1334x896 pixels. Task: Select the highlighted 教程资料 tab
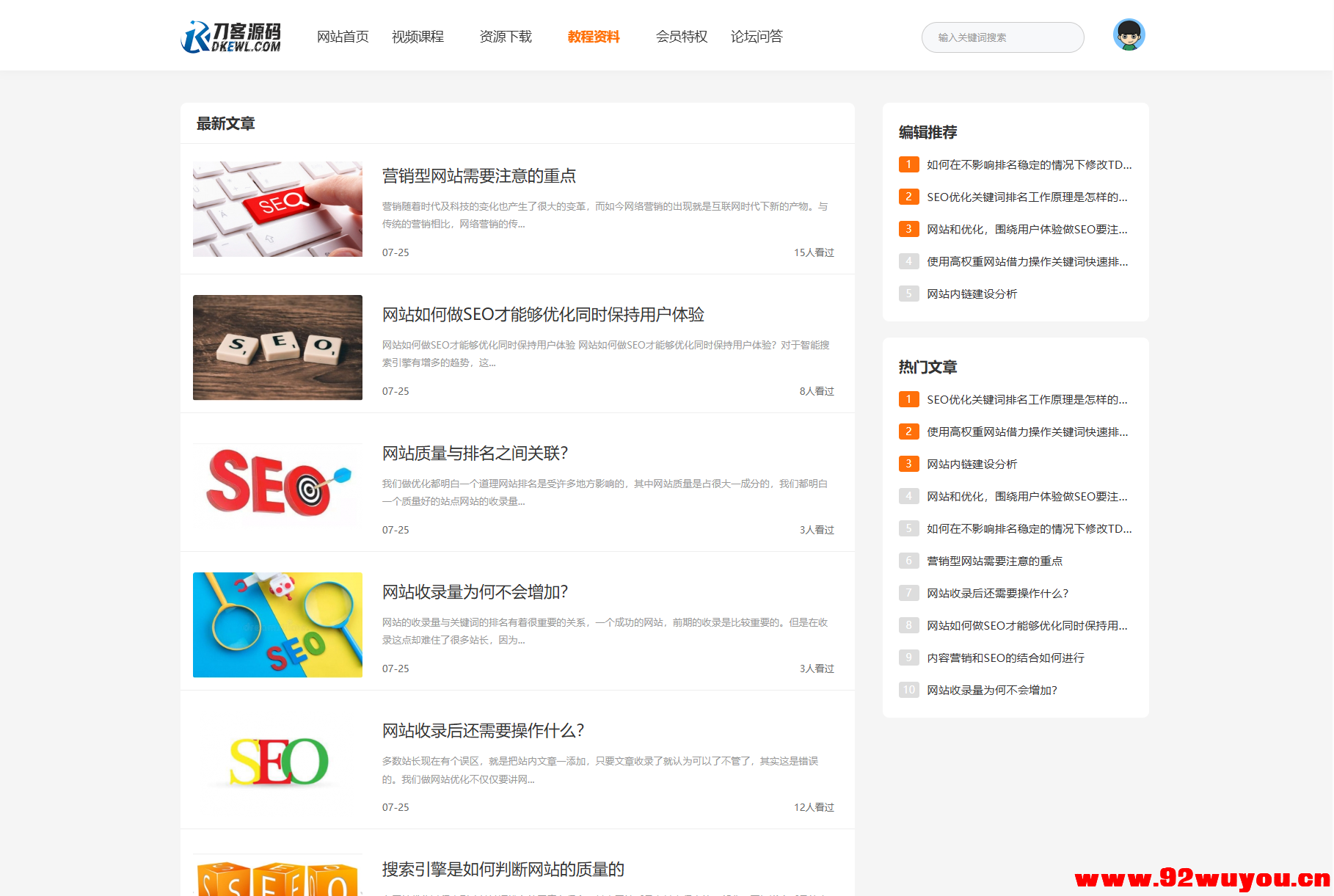pyautogui.click(x=594, y=37)
